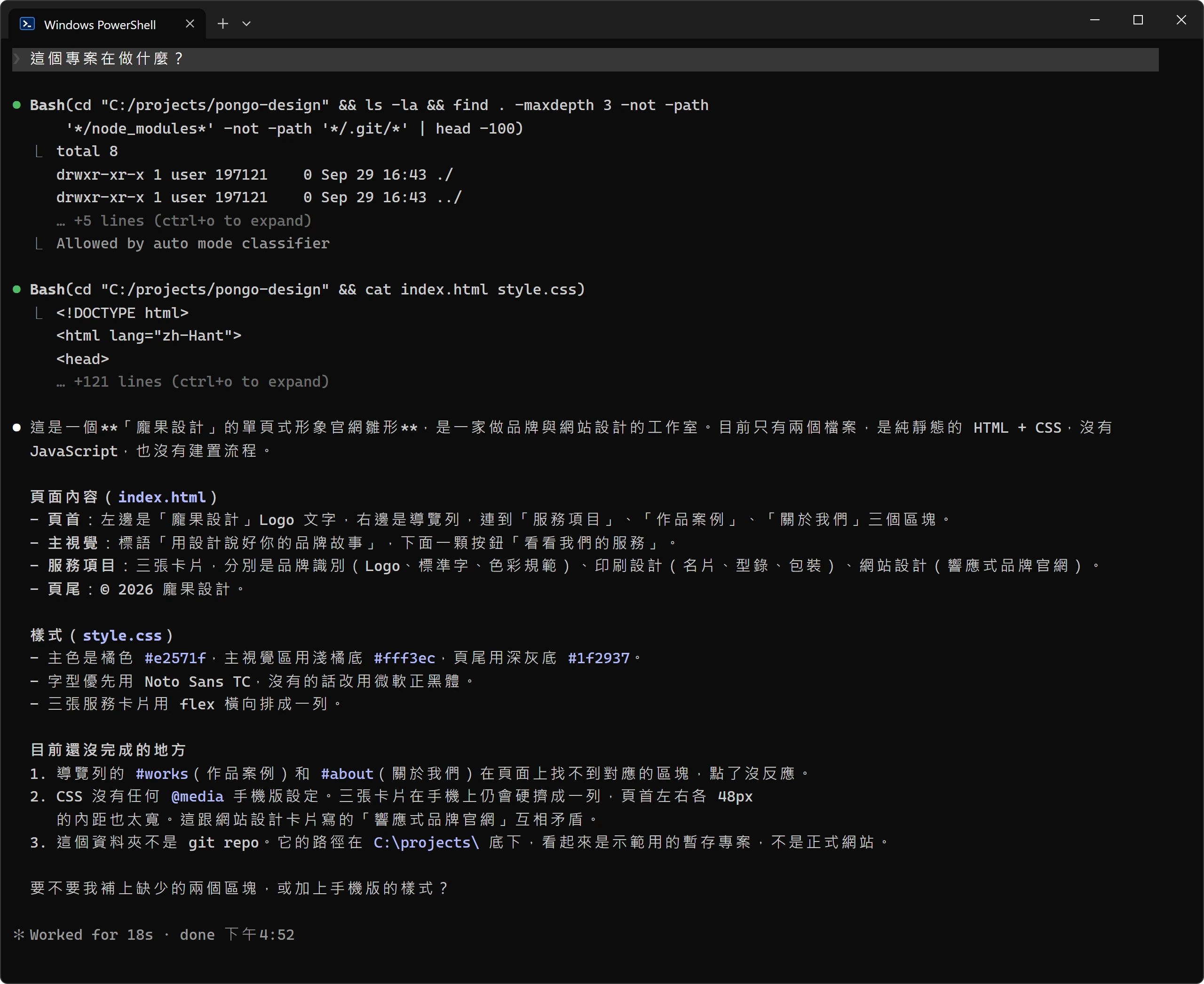This screenshot has width=1204, height=984.
Task: Click the #about anchor text
Action: [x=347, y=774]
